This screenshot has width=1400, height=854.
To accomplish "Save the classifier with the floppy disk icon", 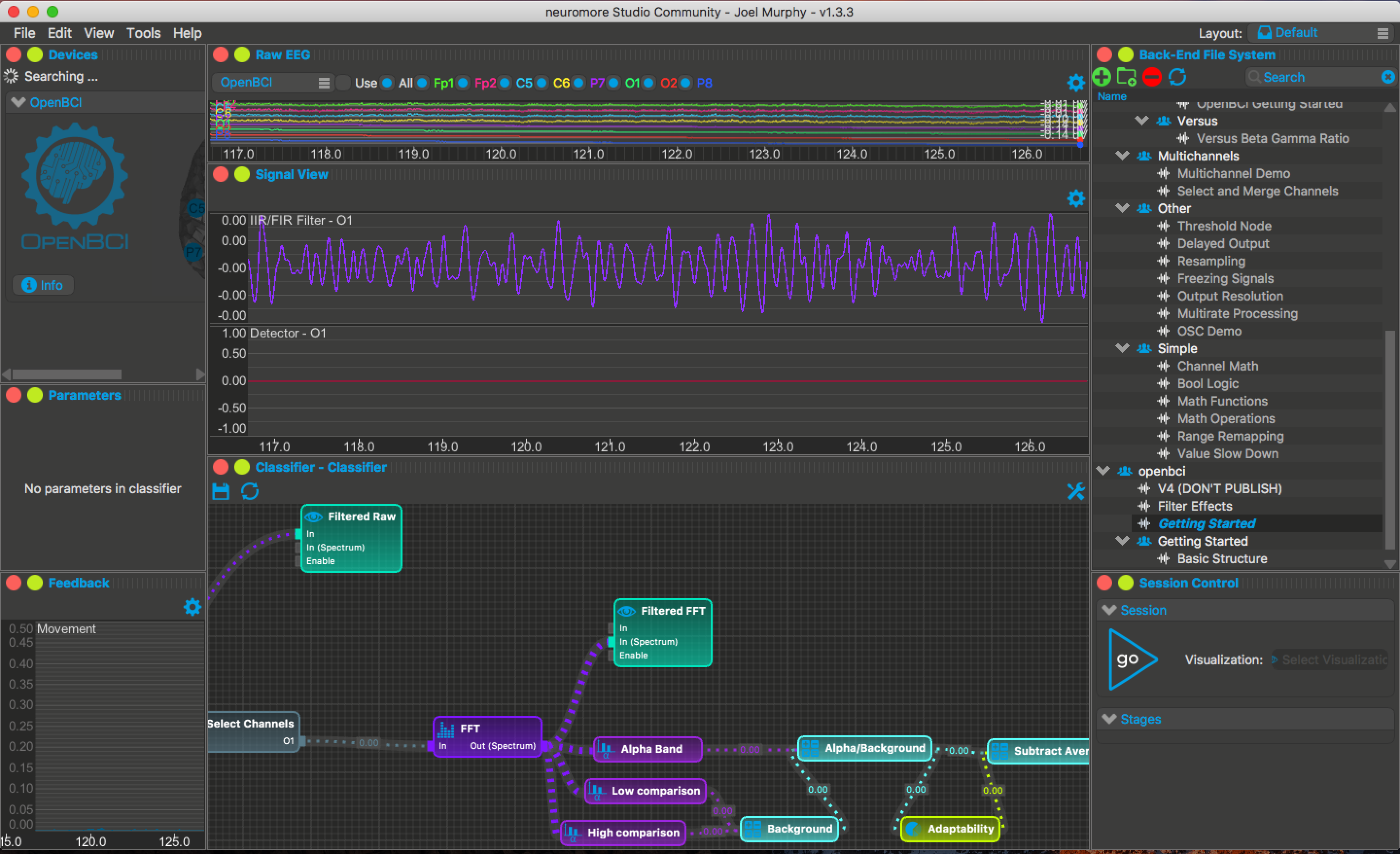I will coord(221,491).
